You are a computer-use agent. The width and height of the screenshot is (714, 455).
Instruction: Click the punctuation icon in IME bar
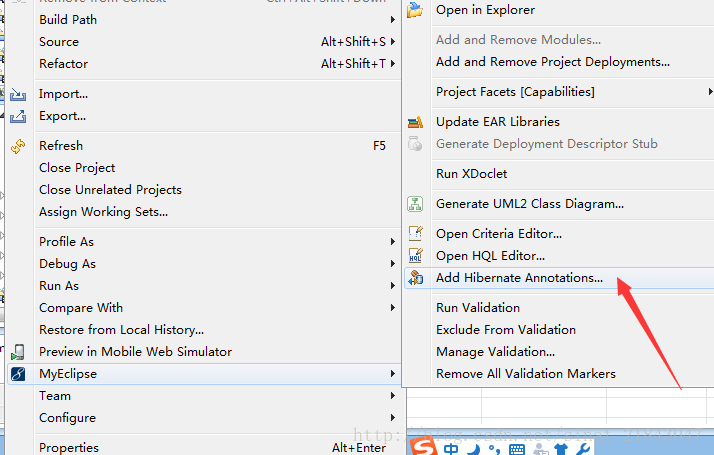(x=494, y=449)
